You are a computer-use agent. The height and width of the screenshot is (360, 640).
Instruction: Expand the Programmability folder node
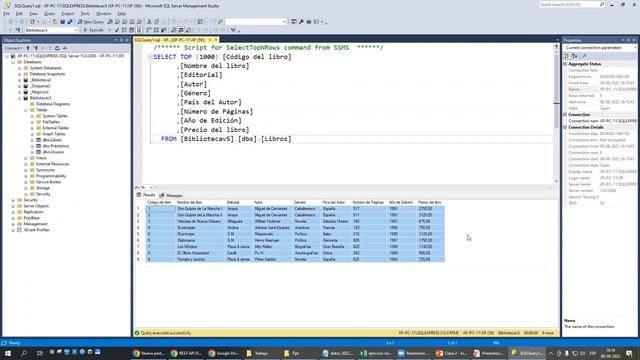tap(26, 176)
